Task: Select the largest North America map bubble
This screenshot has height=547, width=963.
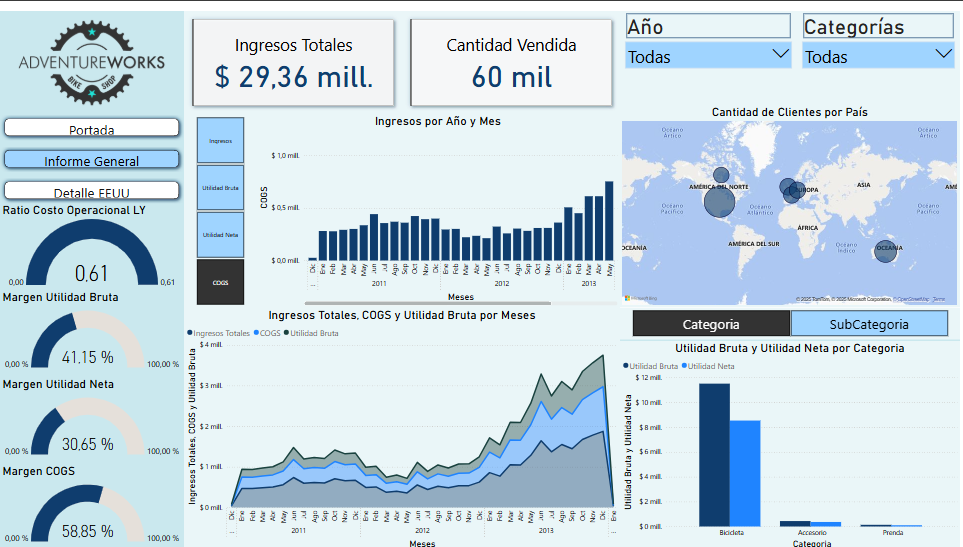Action: coord(719,202)
